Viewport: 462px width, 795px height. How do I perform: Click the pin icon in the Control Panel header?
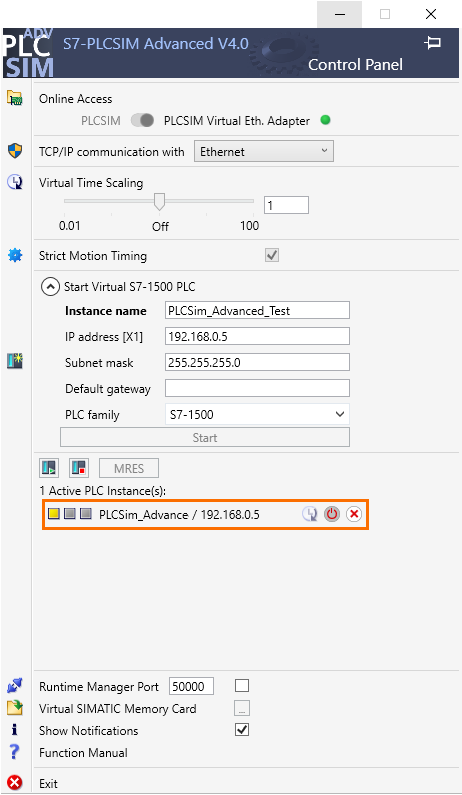[x=433, y=43]
